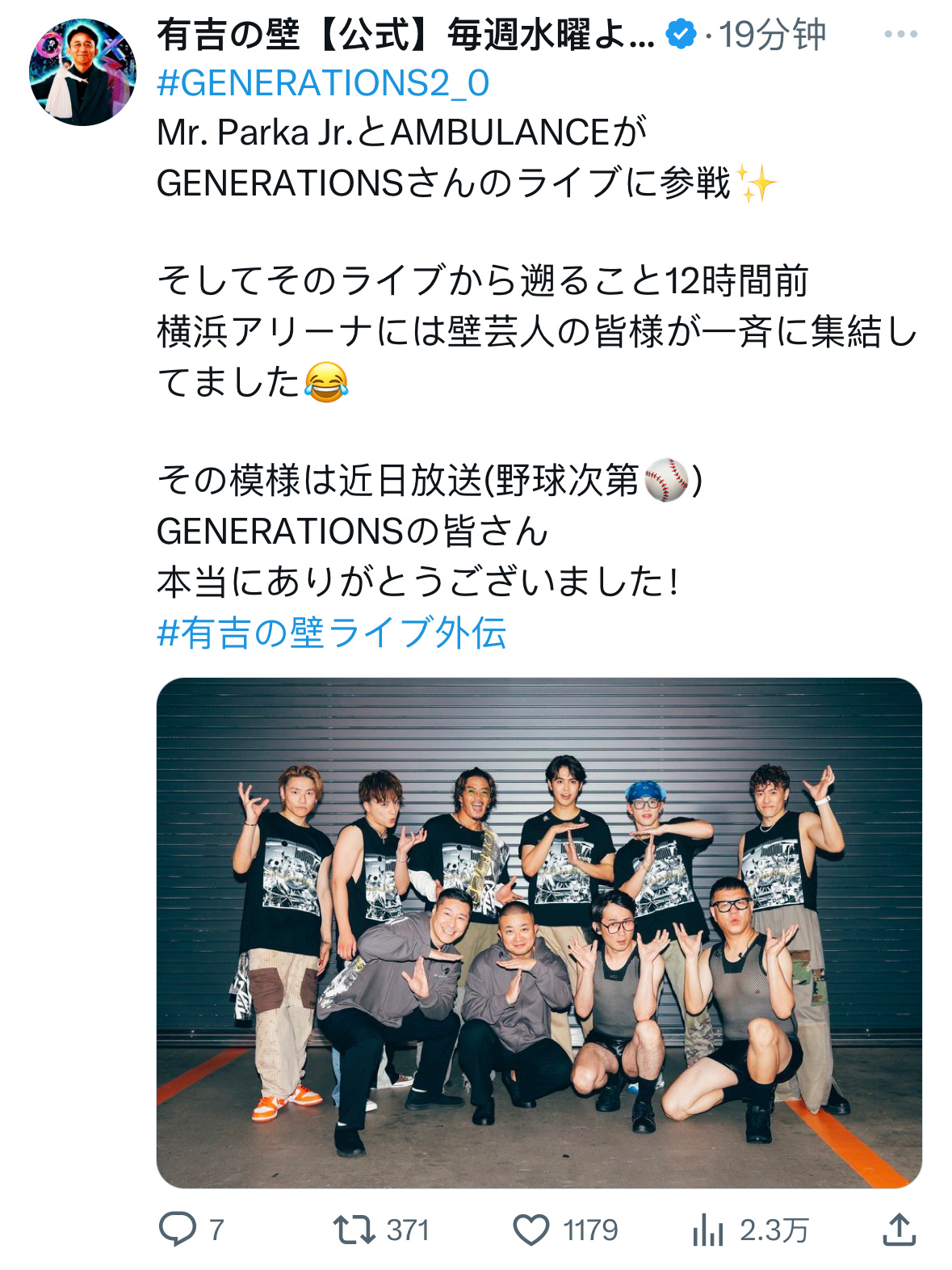Tap the share upload icon

pos(899,1230)
